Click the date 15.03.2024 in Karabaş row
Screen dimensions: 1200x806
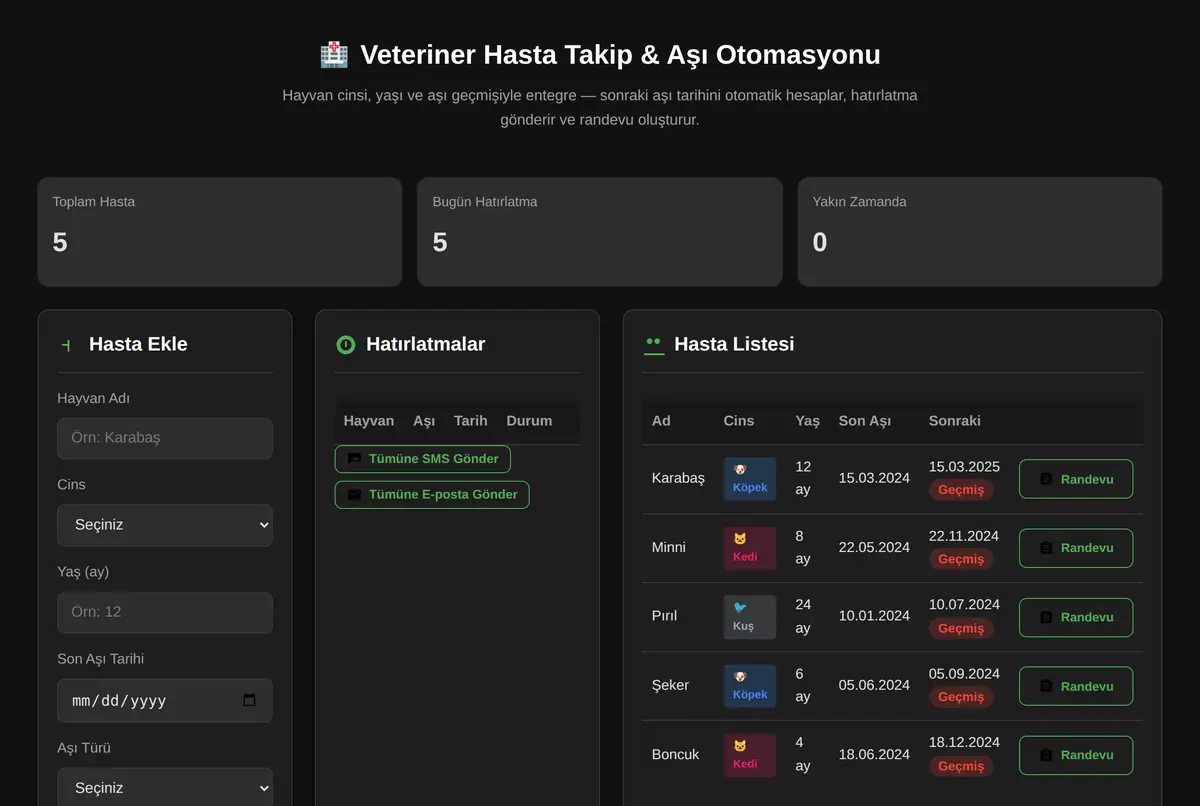coord(874,478)
